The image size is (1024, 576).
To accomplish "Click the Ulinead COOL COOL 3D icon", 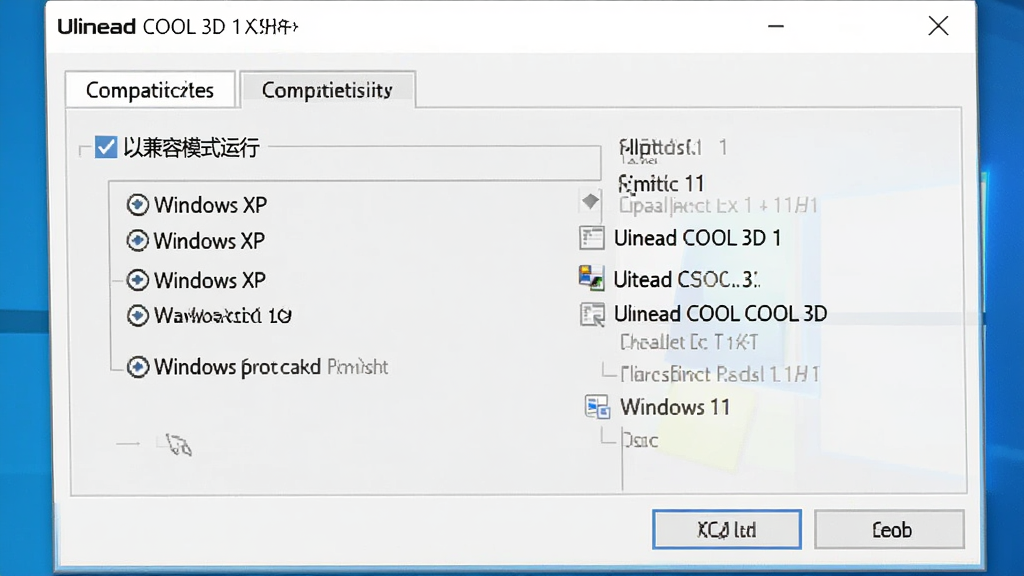I will coord(592,314).
